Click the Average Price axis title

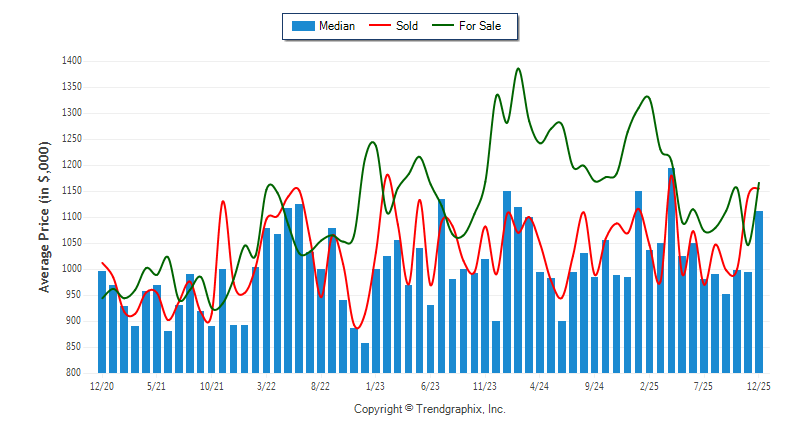(44, 217)
